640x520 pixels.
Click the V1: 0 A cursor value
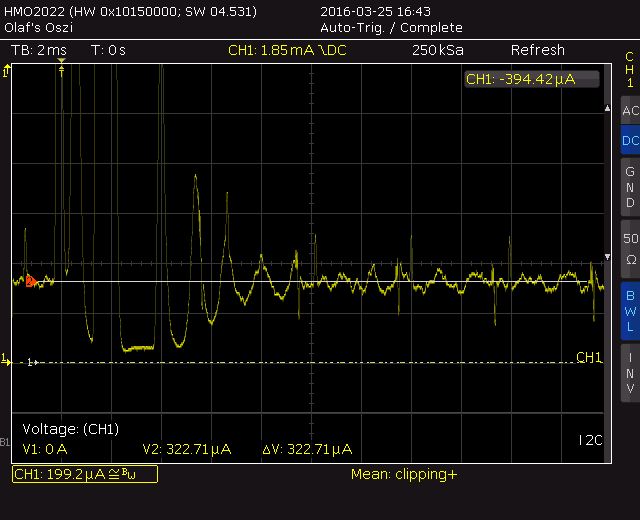(45, 449)
